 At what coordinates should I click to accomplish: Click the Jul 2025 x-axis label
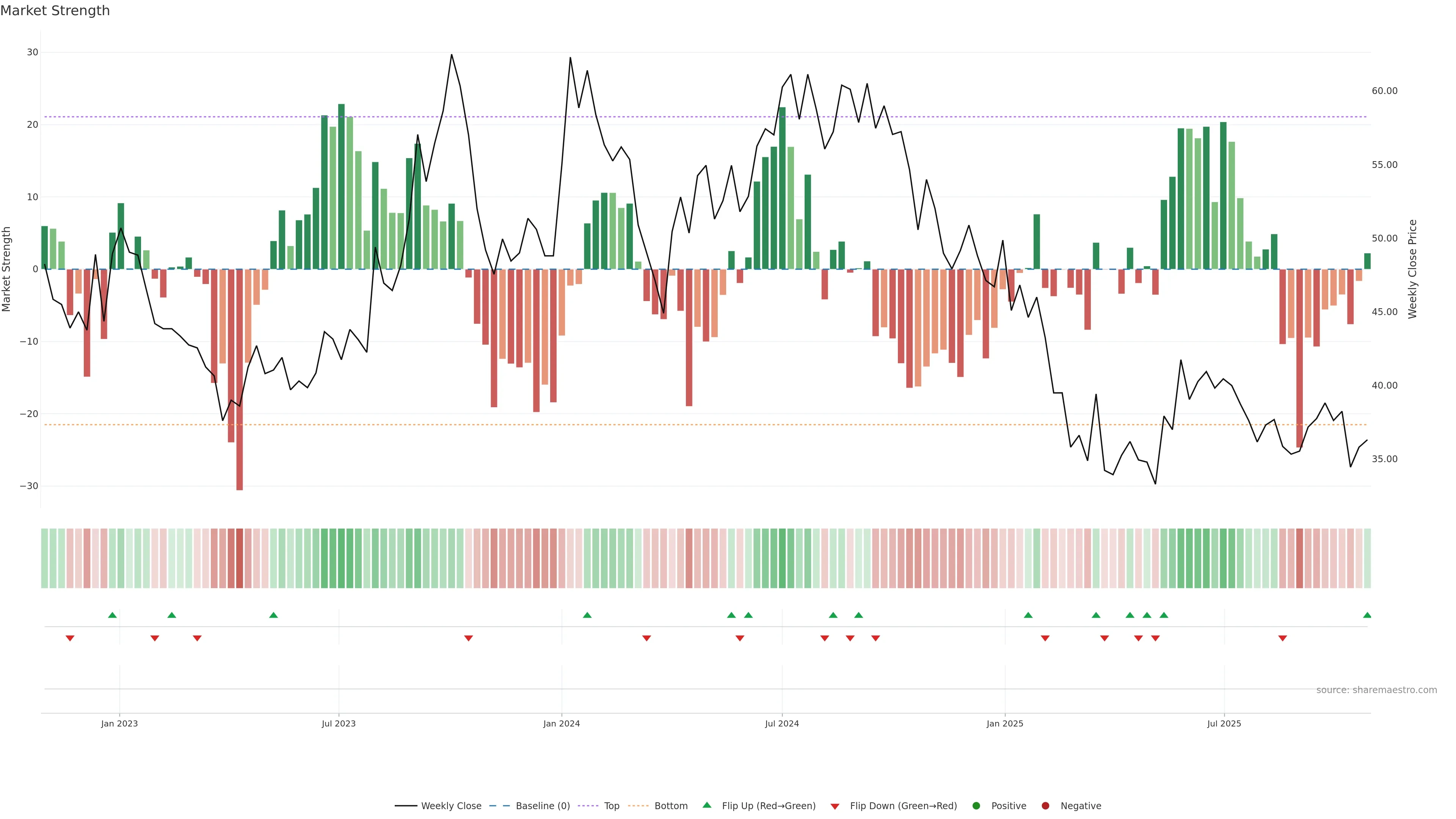click(x=1224, y=723)
